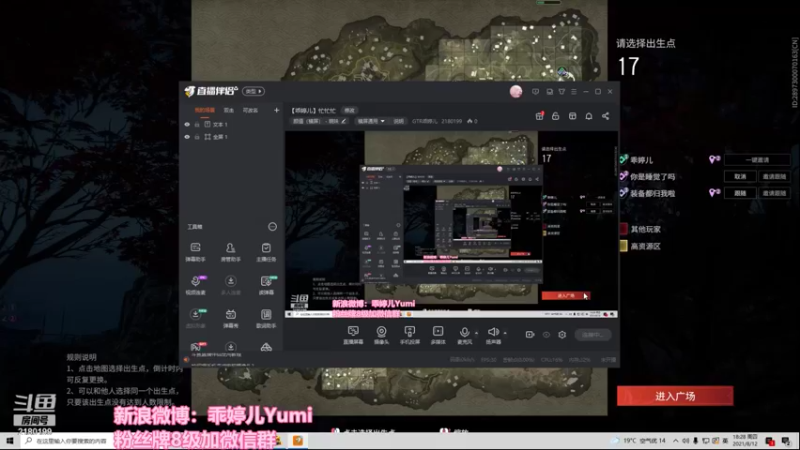
Task: Add the 摄像头 camera source
Action: pos(381,335)
